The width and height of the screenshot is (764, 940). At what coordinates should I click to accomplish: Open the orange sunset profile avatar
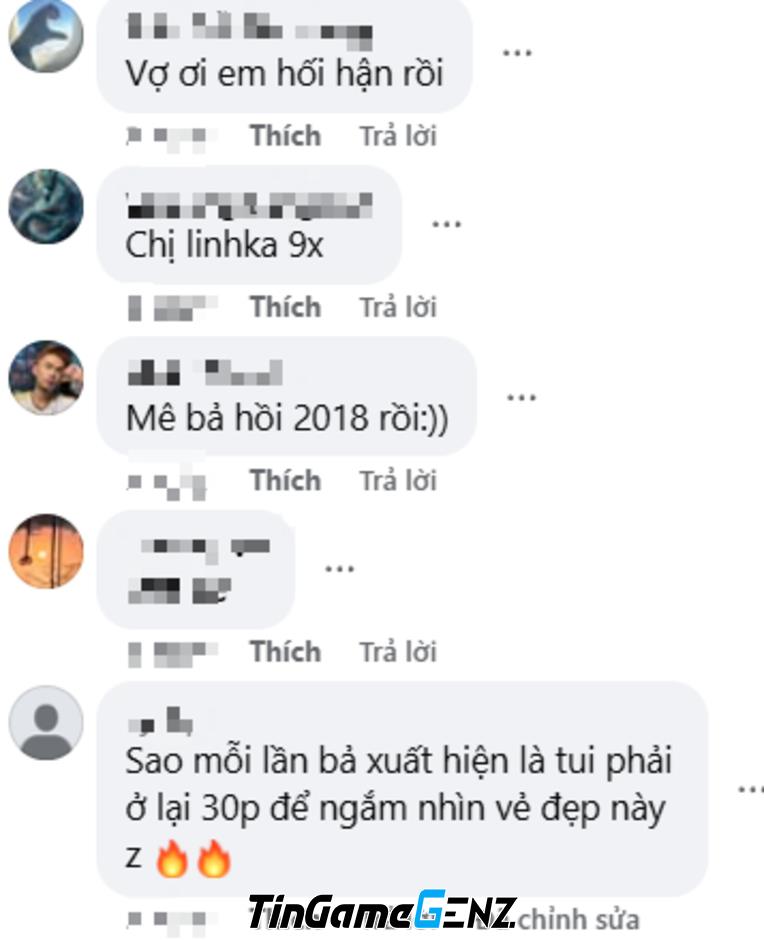[46, 551]
